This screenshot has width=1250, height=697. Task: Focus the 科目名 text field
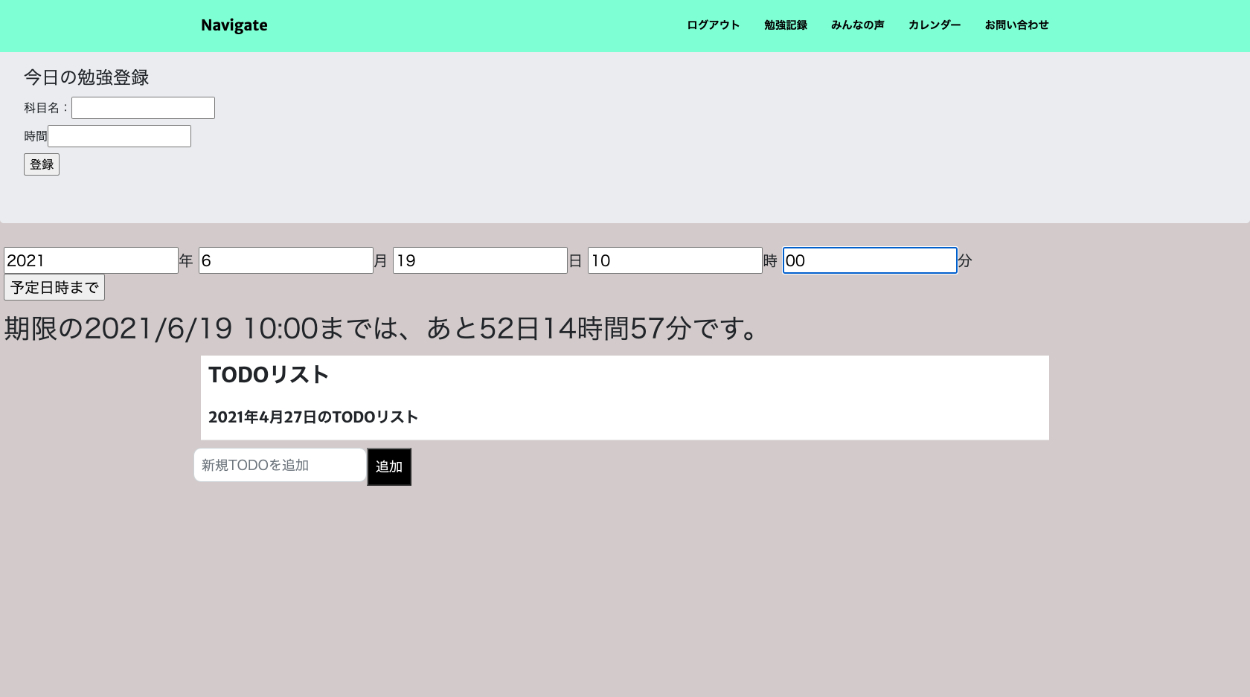[143, 108]
